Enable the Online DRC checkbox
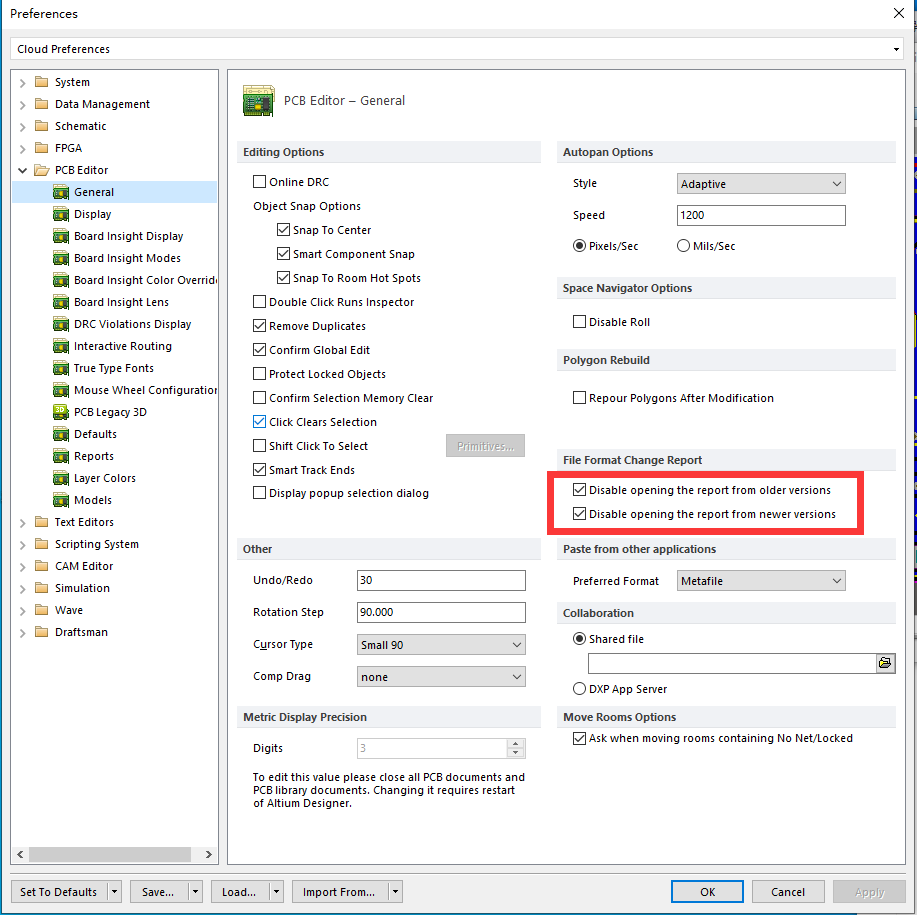The height and width of the screenshot is (915, 917). (x=259, y=182)
